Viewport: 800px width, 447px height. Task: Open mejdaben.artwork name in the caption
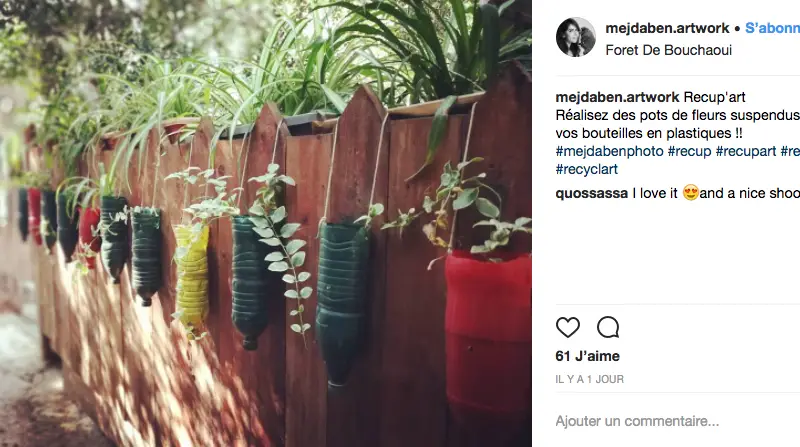click(617, 97)
